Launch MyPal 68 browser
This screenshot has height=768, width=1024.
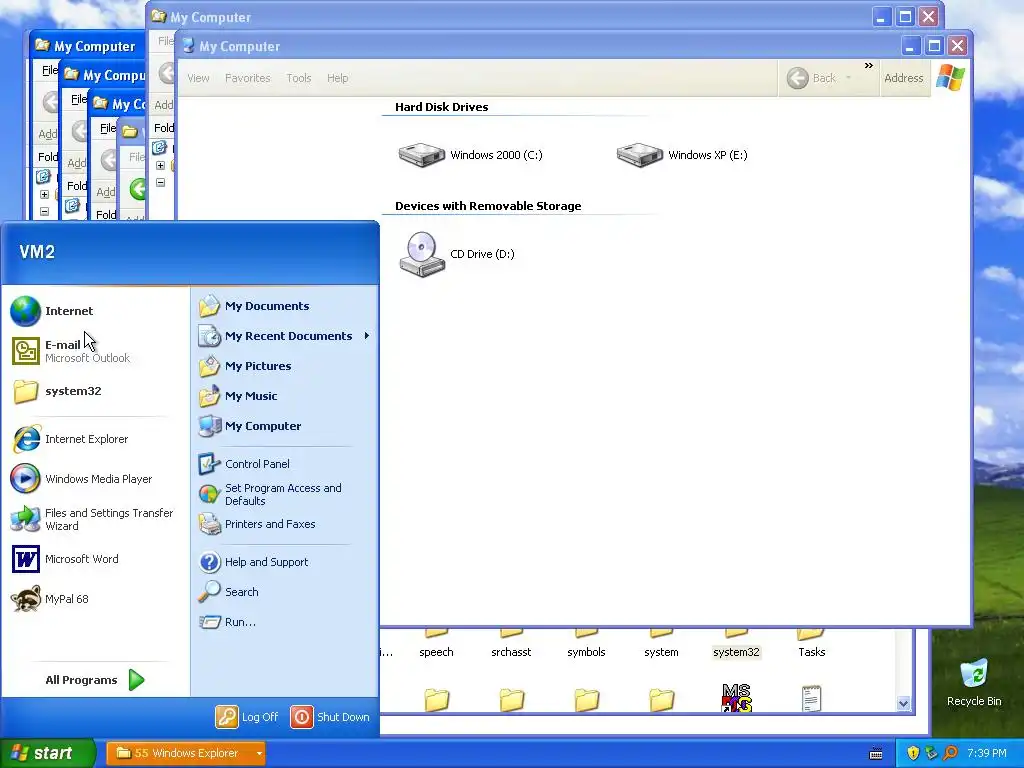50,599
